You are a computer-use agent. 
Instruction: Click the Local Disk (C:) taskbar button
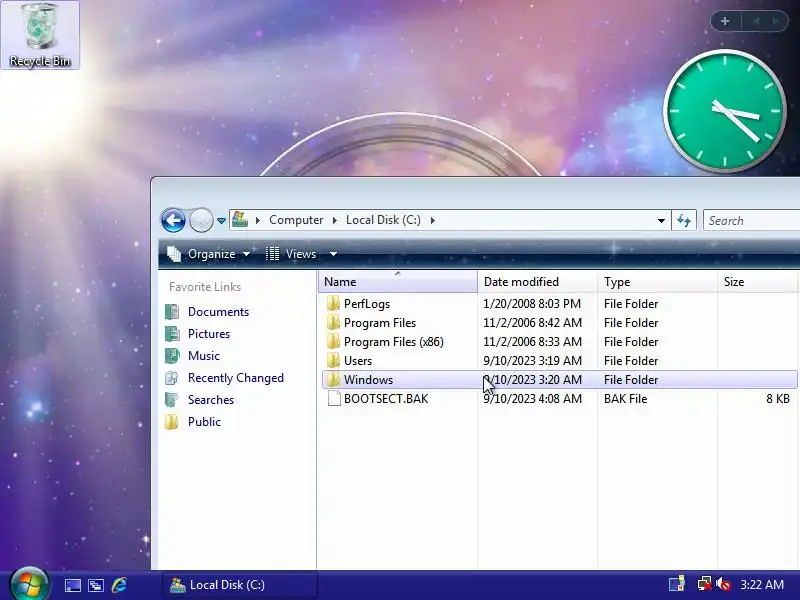click(240, 585)
